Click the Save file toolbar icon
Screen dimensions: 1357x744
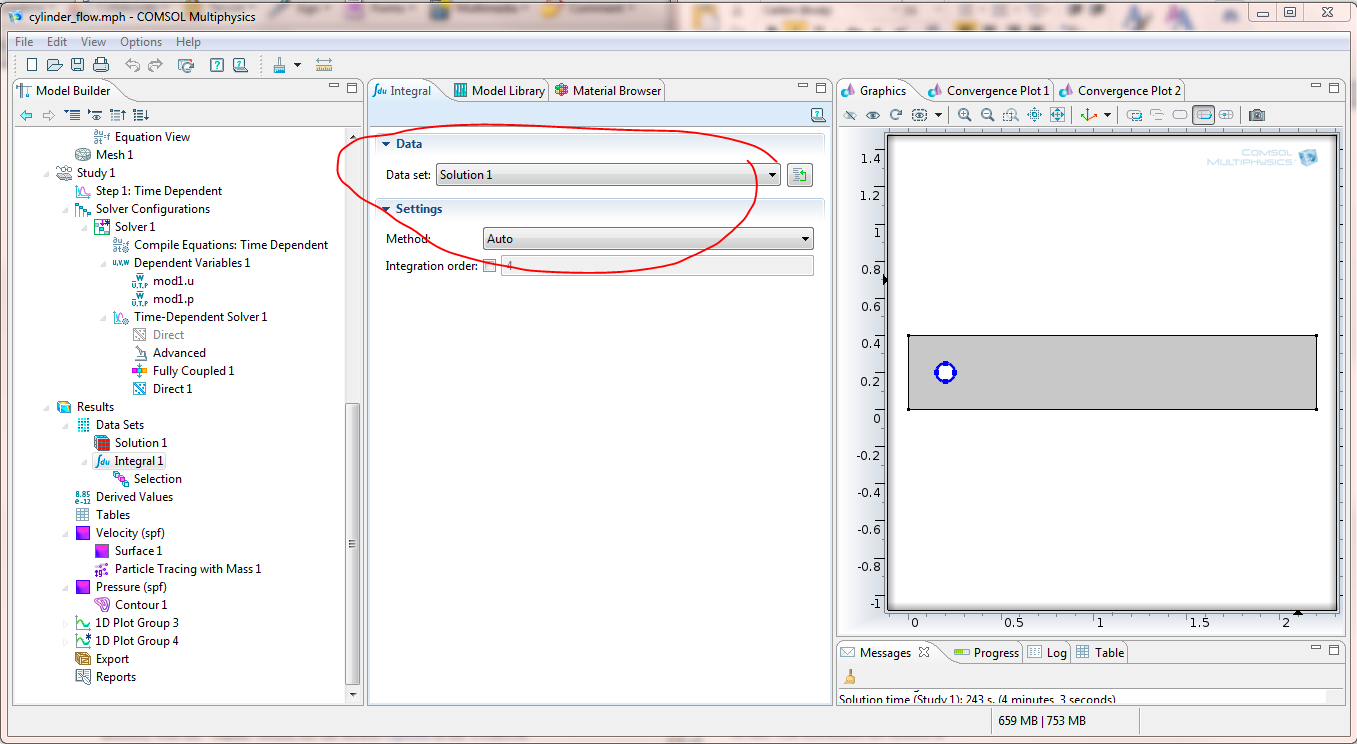pyautogui.click(x=77, y=65)
